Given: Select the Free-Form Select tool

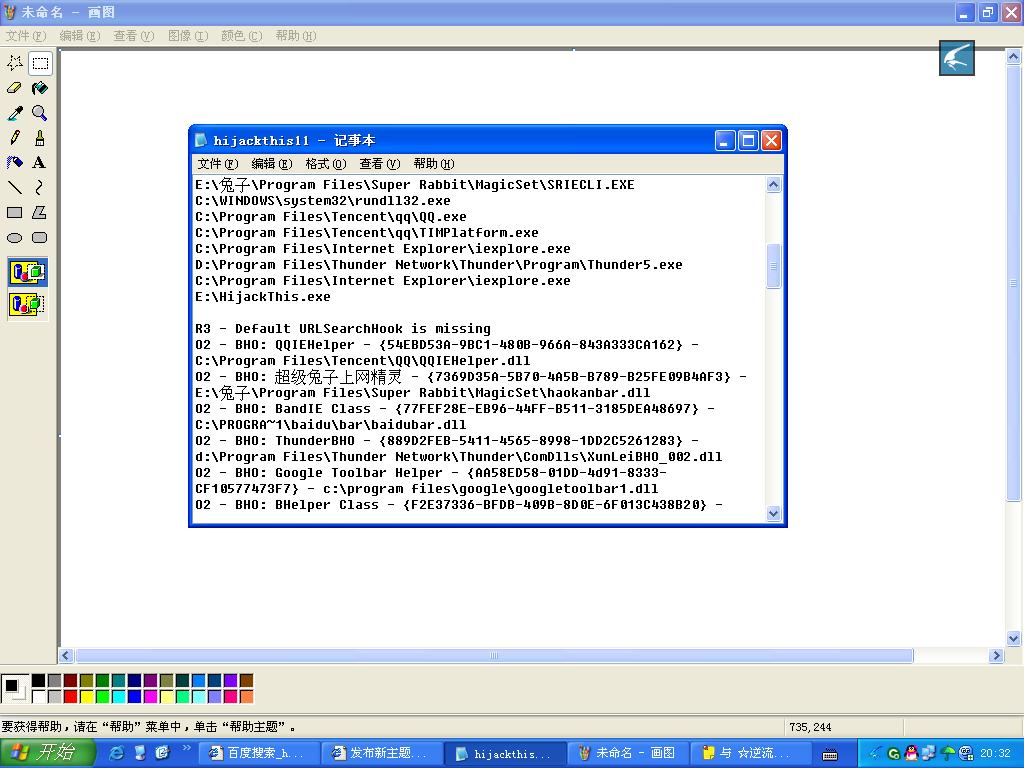Looking at the screenshot, I should click(x=15, y=63).
